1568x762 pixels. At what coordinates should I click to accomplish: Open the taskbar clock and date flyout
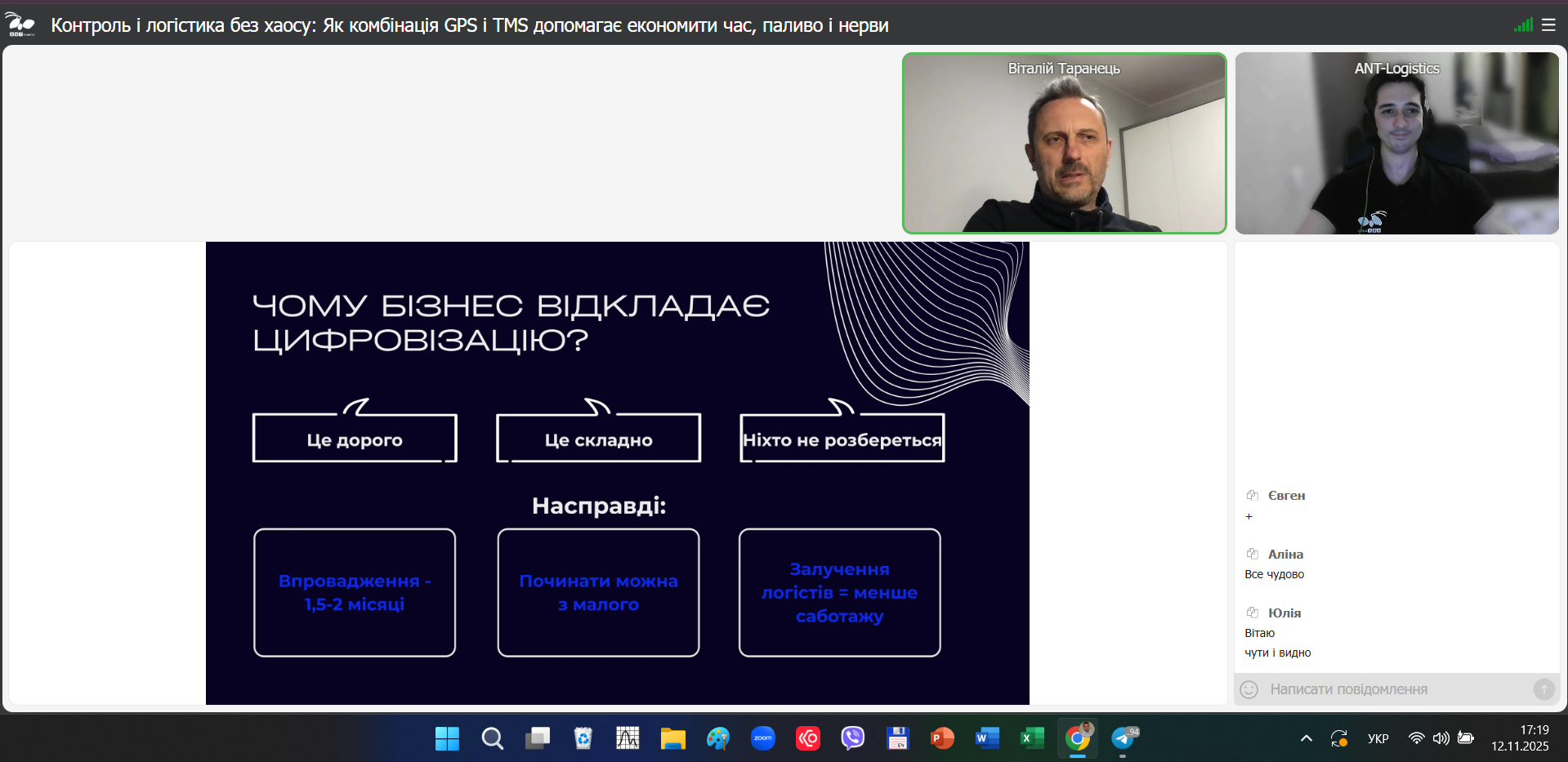[x=1520, y=738]
